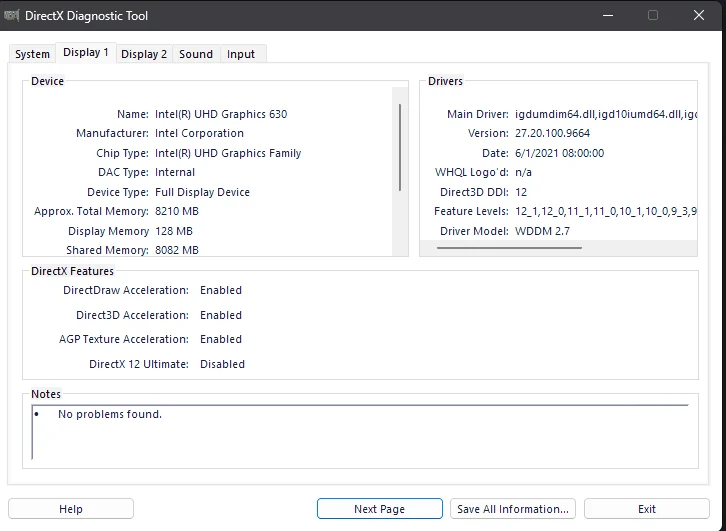Click the 128 MB display memory value
726x531 pixels.
(x=174, y=231)
